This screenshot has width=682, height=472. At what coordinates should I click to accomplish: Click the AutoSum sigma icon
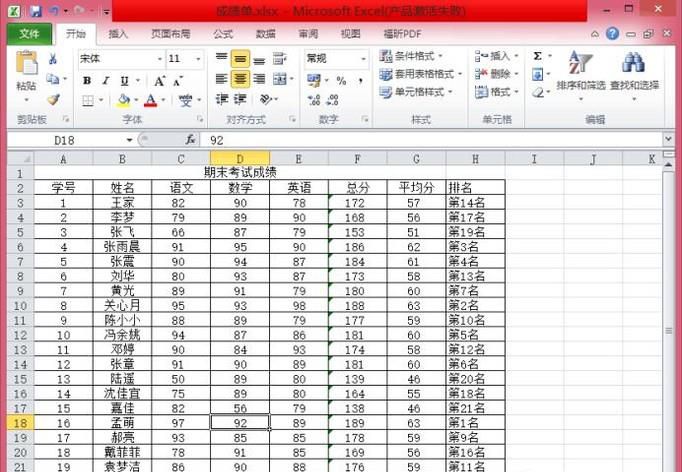pos(538,56)
